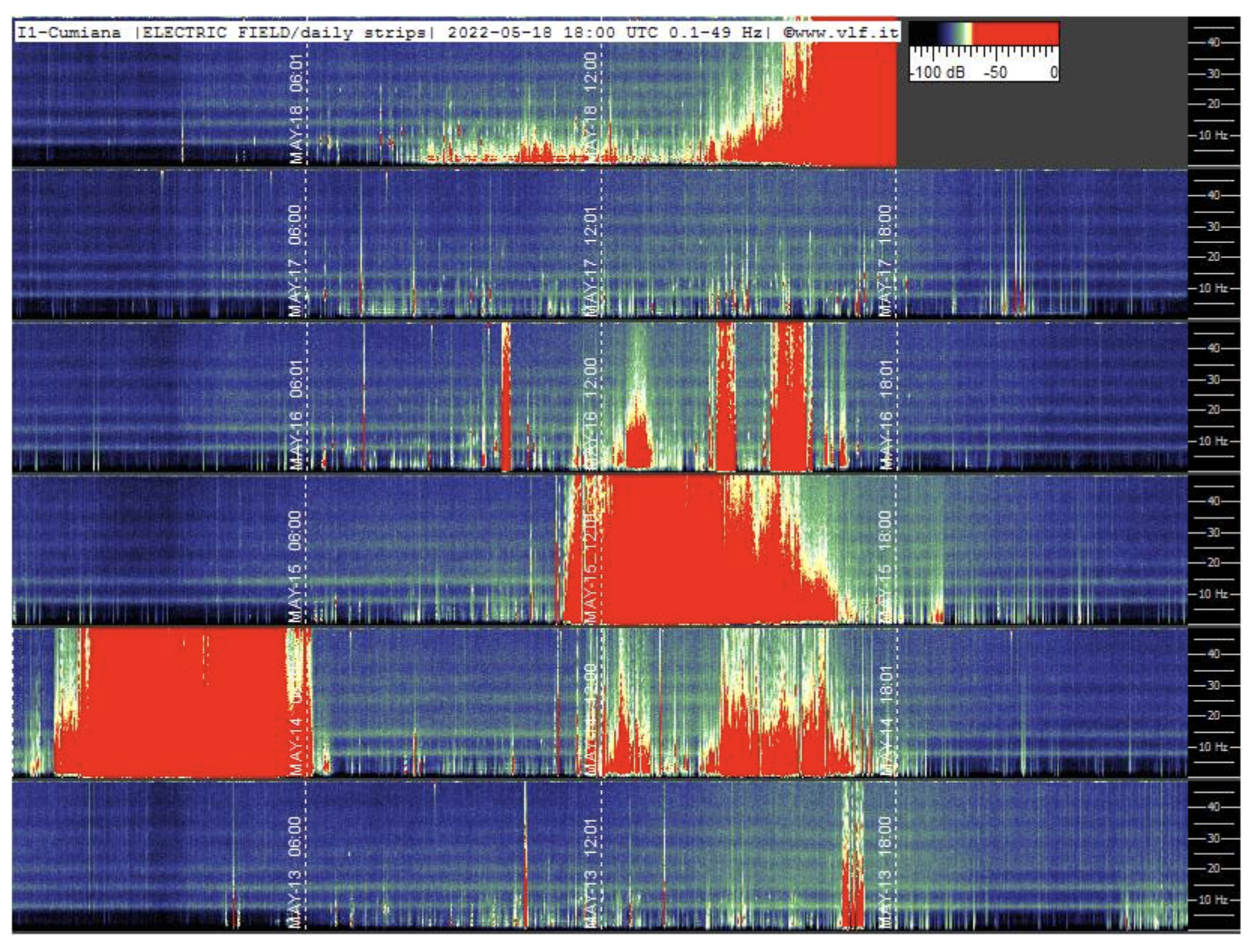This screenshot has width=1260, height=952.
Task: Click the MAY-17 06:00 time marker
Action: (x=295, y=261)
